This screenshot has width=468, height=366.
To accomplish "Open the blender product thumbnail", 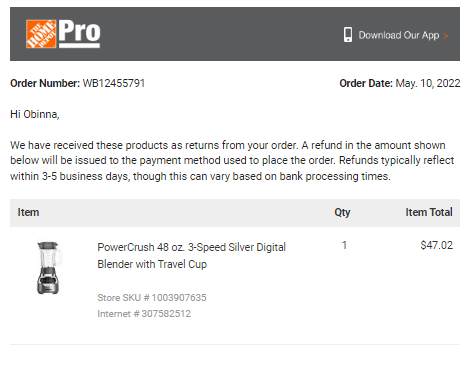I will coord(49,268).
